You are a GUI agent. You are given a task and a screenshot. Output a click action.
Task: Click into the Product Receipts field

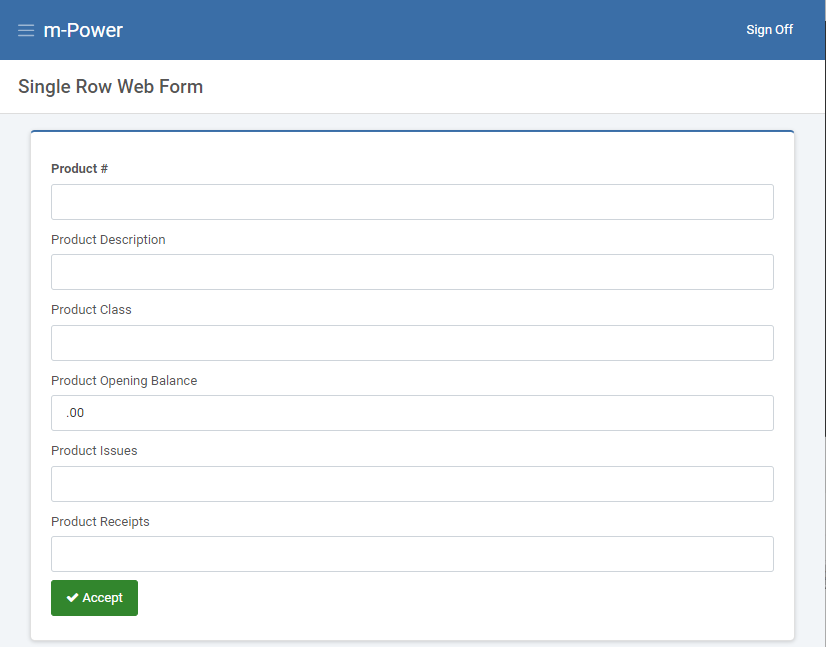[x=412, y=554]
